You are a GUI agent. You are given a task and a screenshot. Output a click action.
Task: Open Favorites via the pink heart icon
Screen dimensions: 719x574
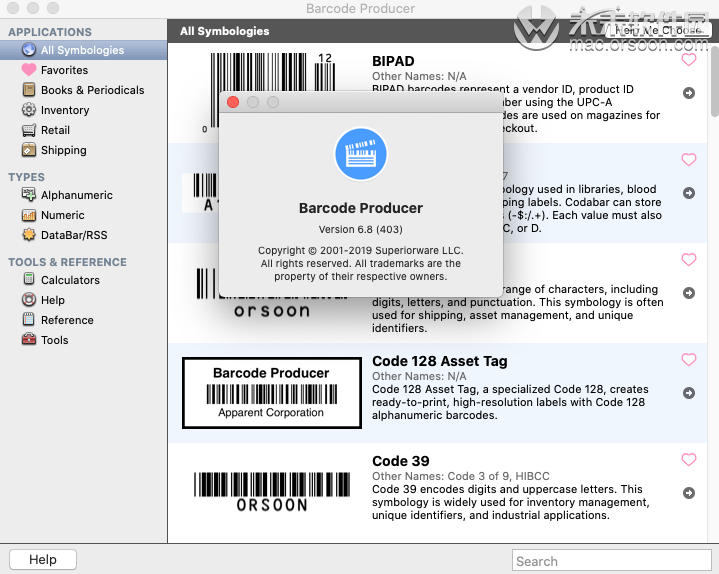click(29, 69)
